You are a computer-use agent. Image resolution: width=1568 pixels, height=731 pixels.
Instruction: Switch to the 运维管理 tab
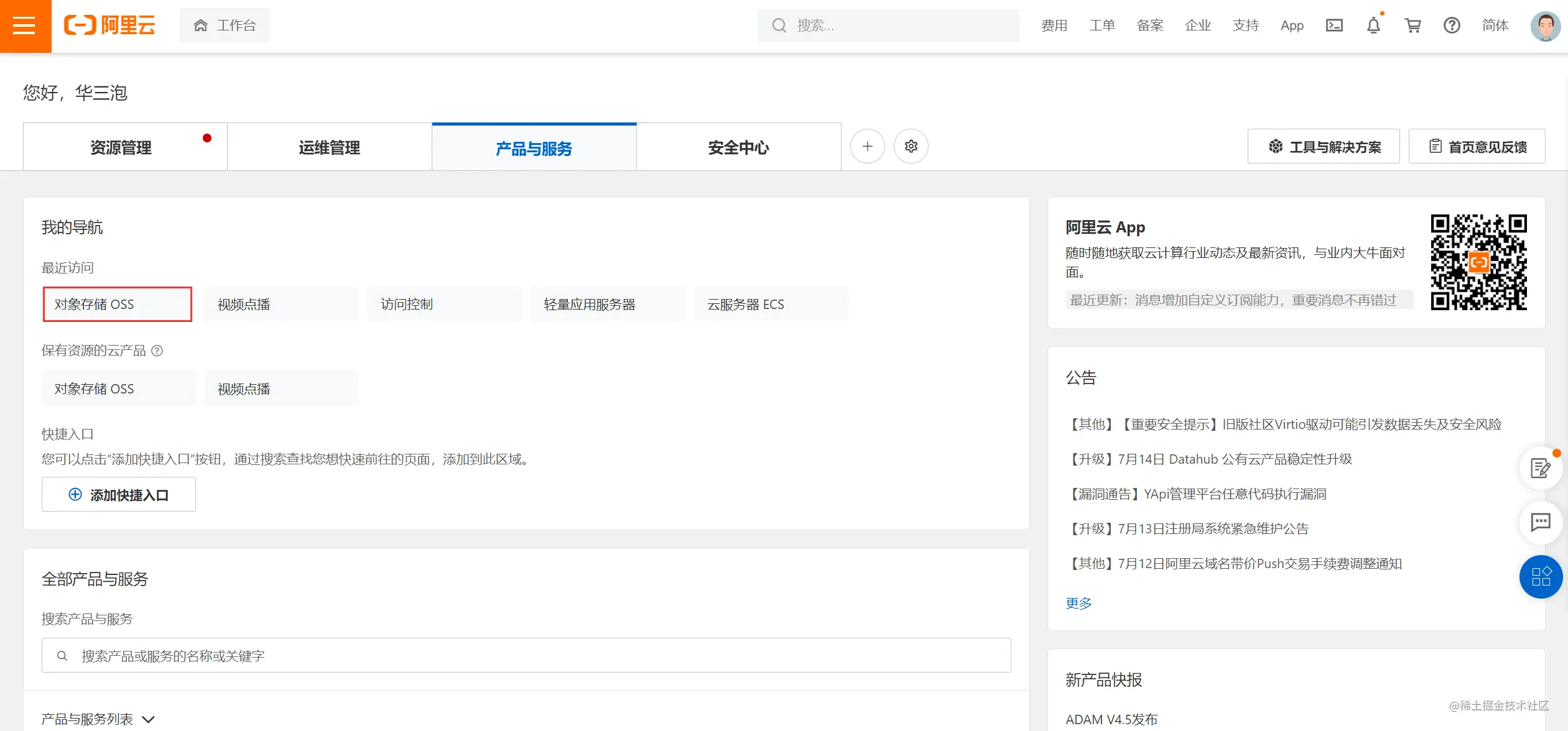[x=330, y=147]
